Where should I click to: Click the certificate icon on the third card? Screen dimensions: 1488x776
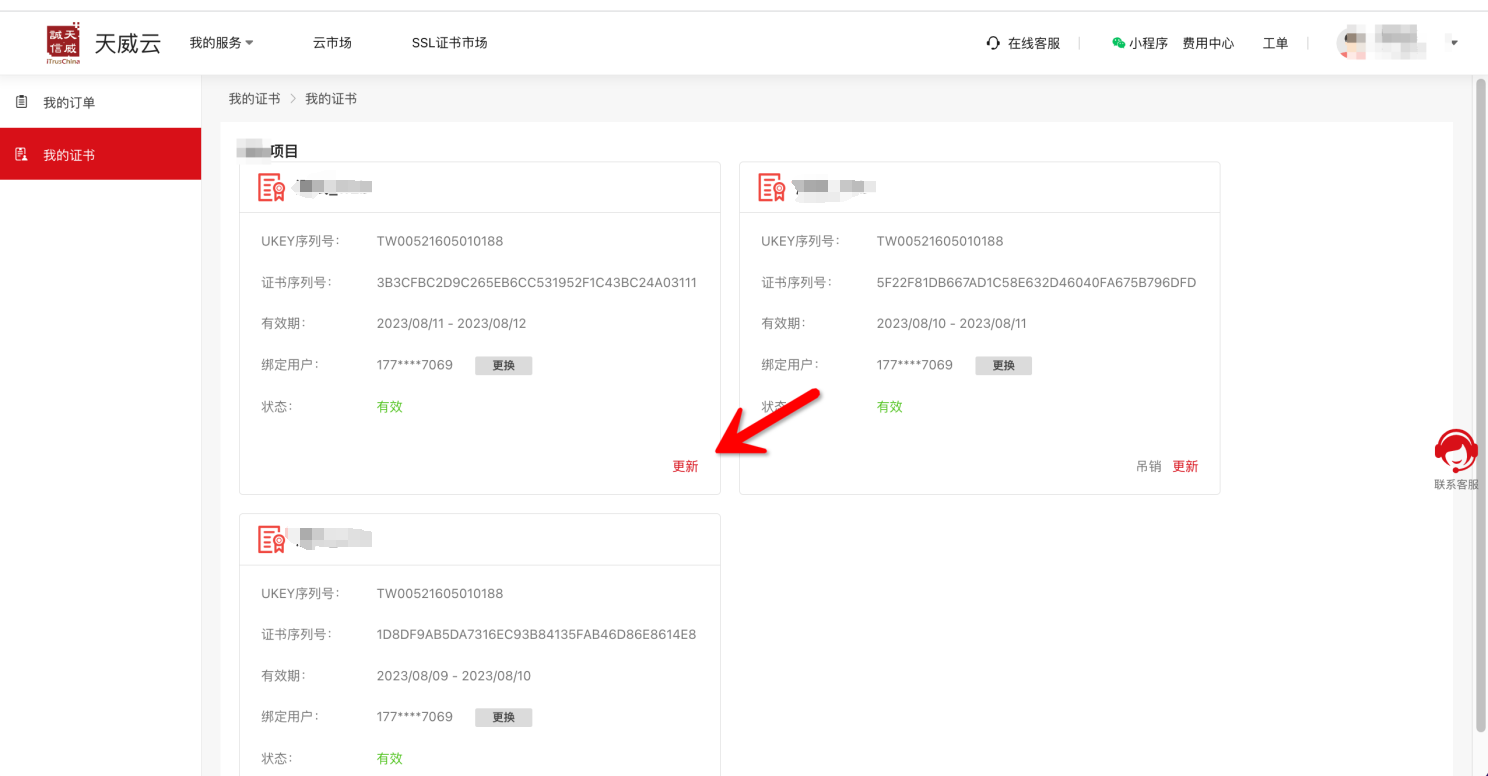coord(271,539)
